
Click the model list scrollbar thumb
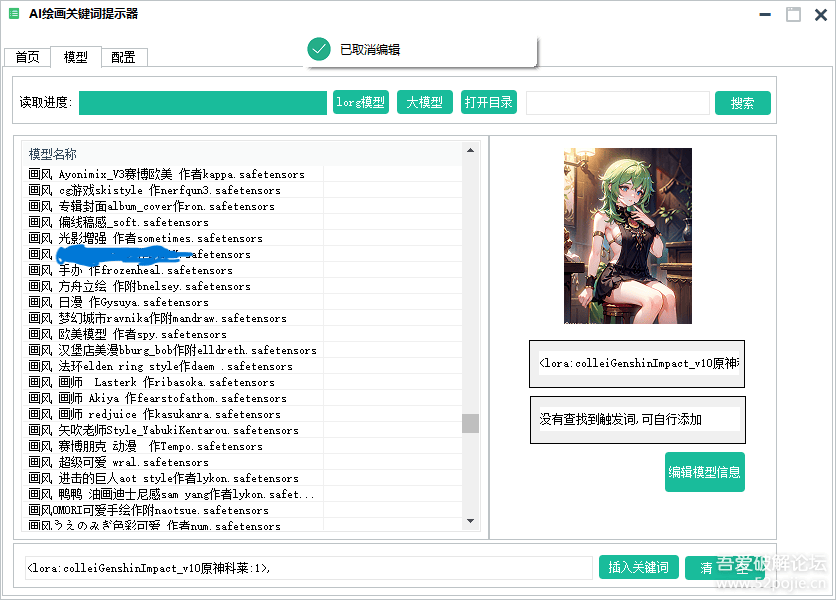[470, 423]
